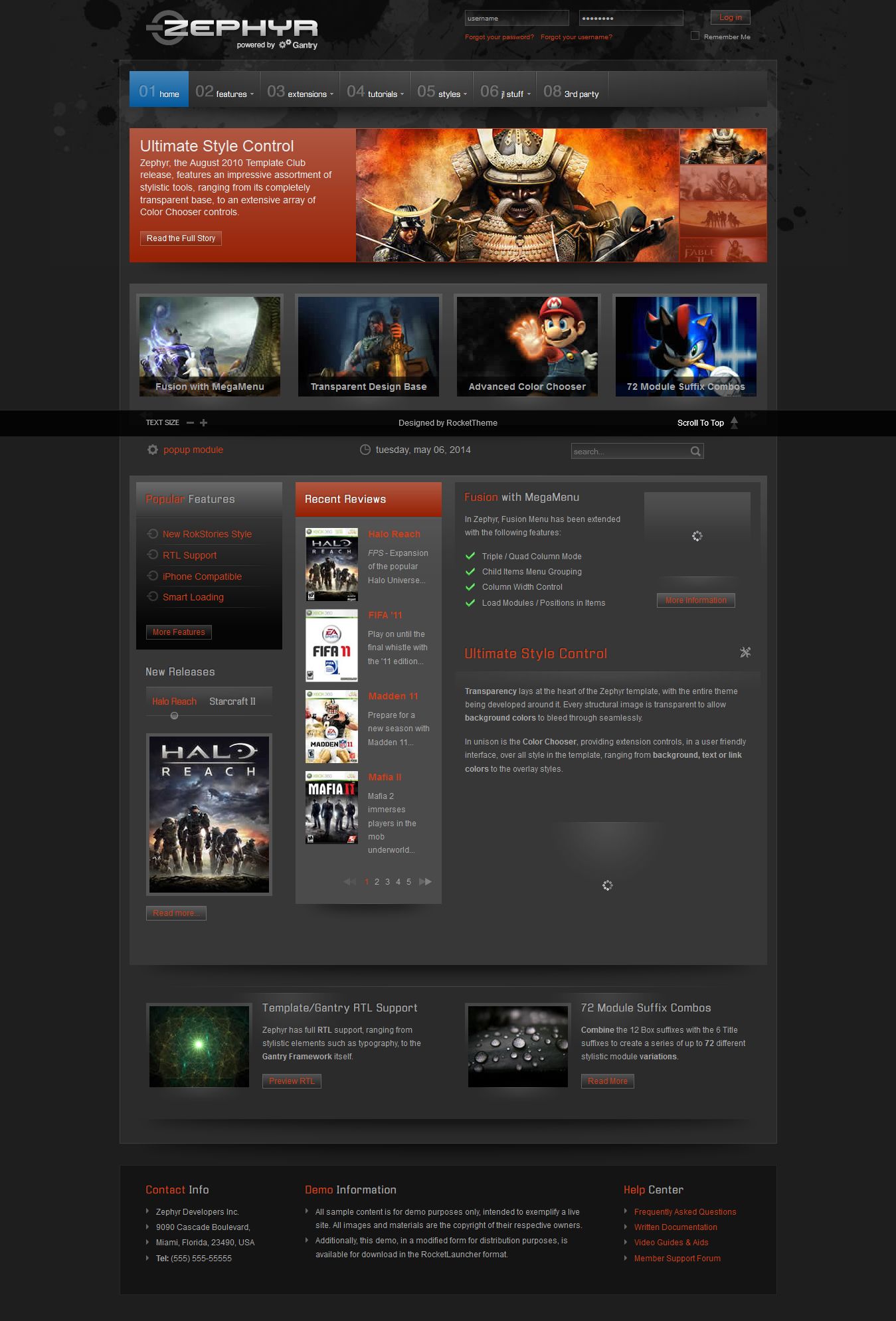The image size is (896, 1321).
Task: Click Read more under Halo Reach poster
Action: [176, 913]
